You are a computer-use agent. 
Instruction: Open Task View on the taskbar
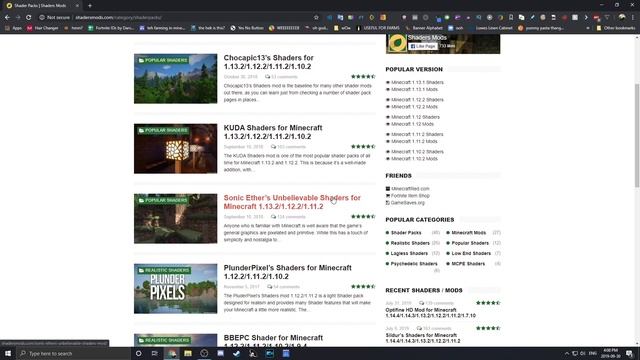(155, 353)
